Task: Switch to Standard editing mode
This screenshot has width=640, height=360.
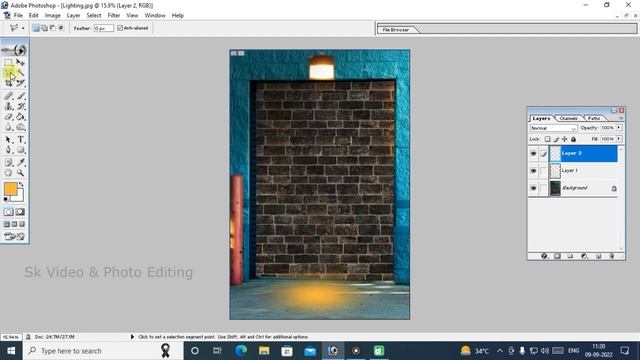Action: point(9,212)
